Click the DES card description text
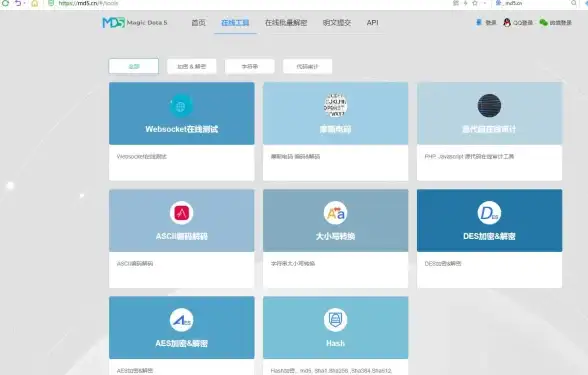588x375 pixels. pyautogui.click(x=443, y=264)
